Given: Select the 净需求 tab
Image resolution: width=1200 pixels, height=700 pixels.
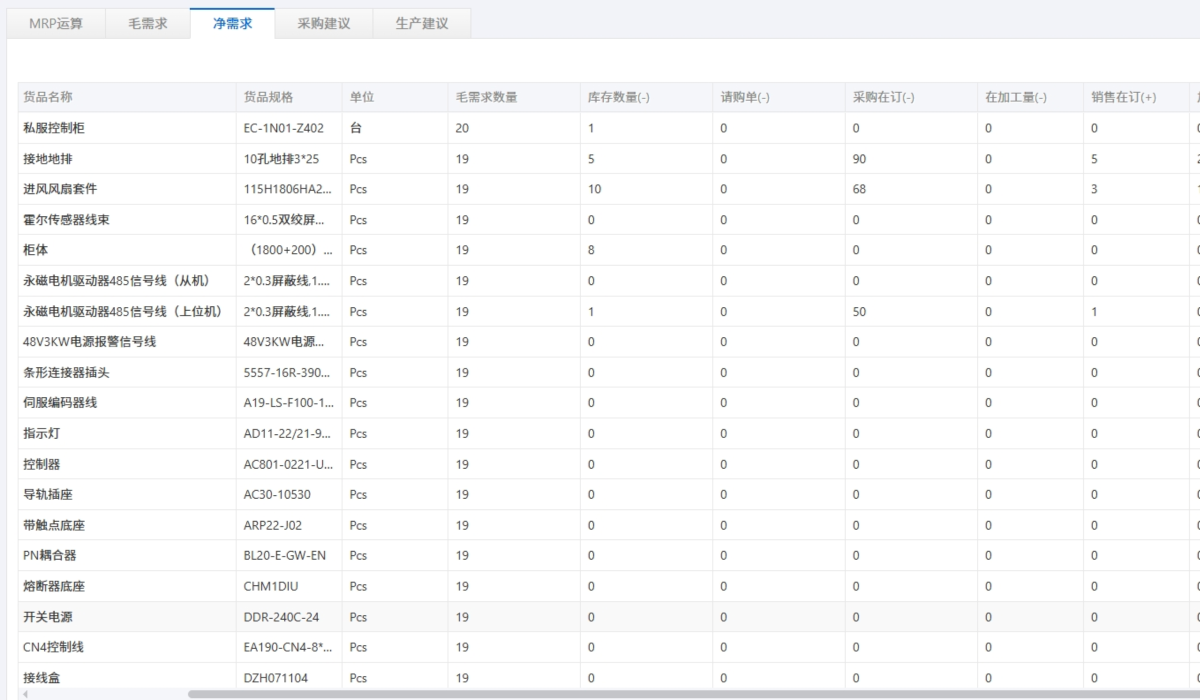Looking at the screenshot, I should tap(232, 23).
